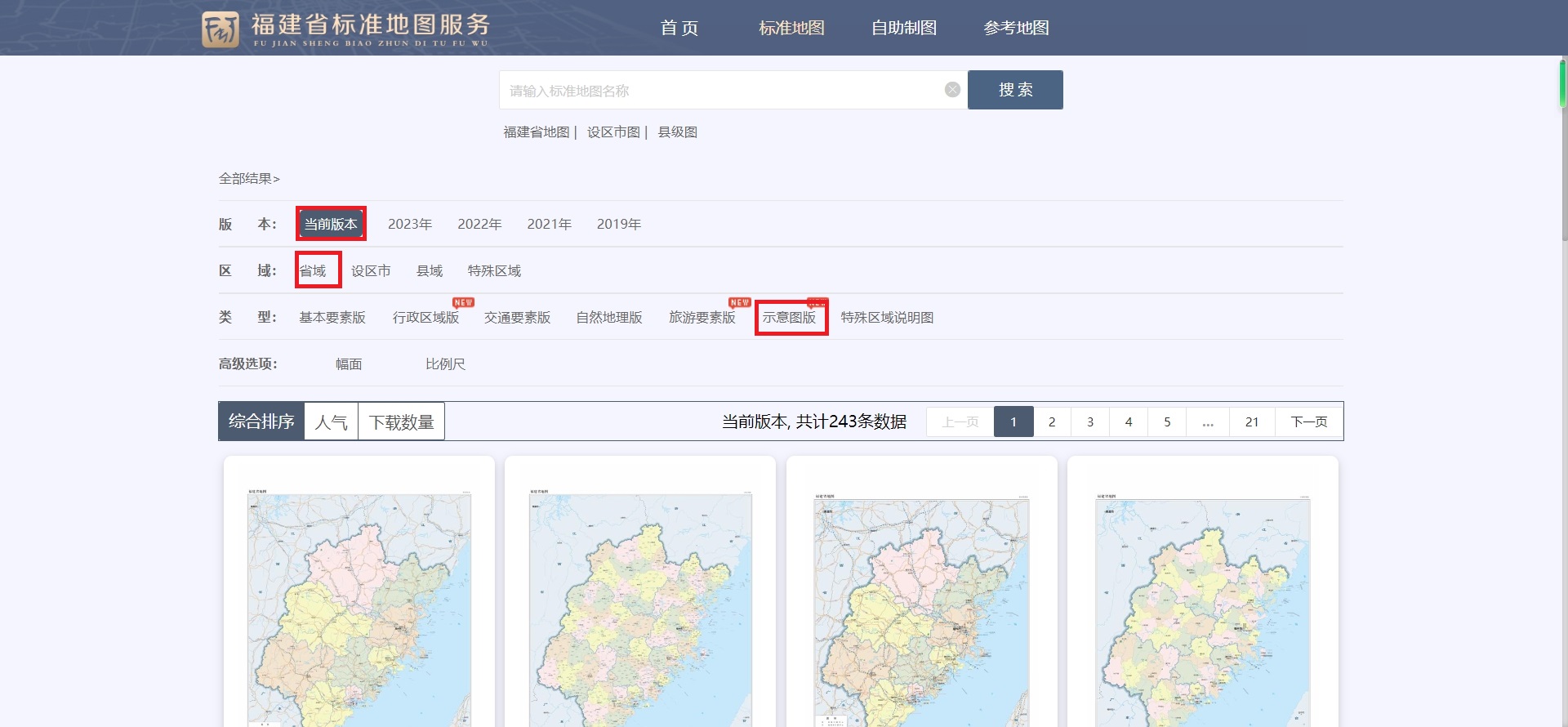Open the 标准地图 menu
Screen dimensions: 1568x727
[x=791, y=28]
